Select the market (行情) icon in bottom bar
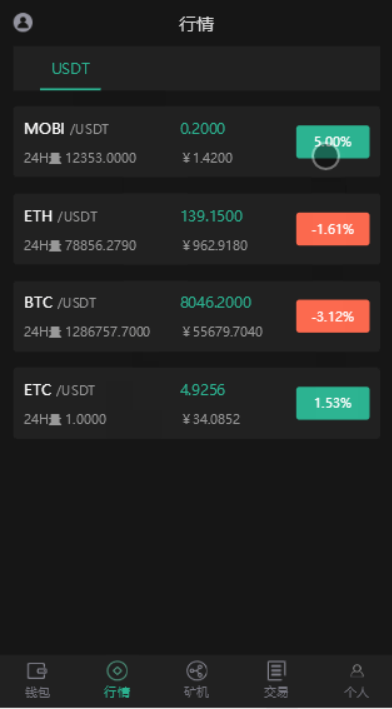This screenshot has height=709, width=392. 117,671
